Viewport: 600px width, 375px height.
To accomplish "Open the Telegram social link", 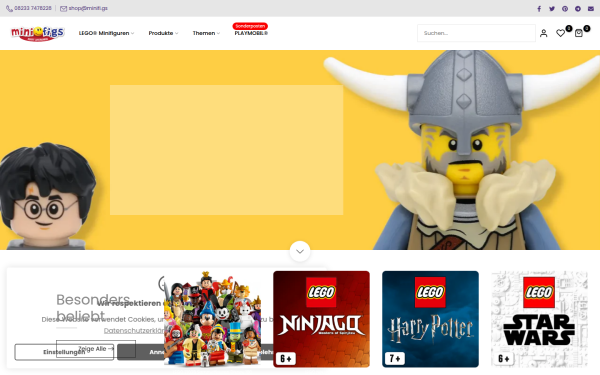I will pos(578,8).
